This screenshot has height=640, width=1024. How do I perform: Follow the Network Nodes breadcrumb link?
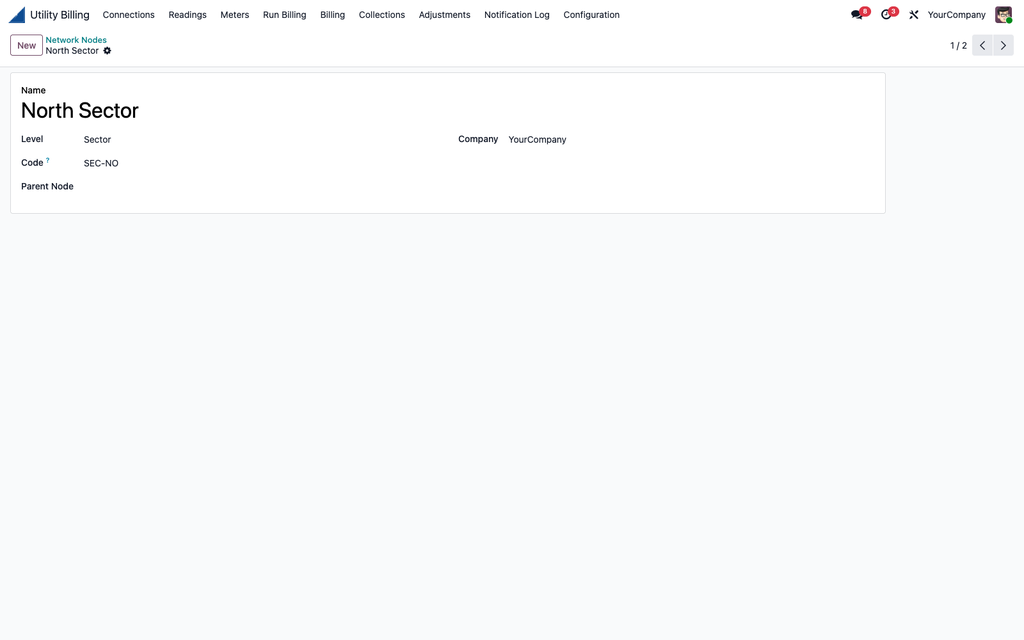coord(76,40)
